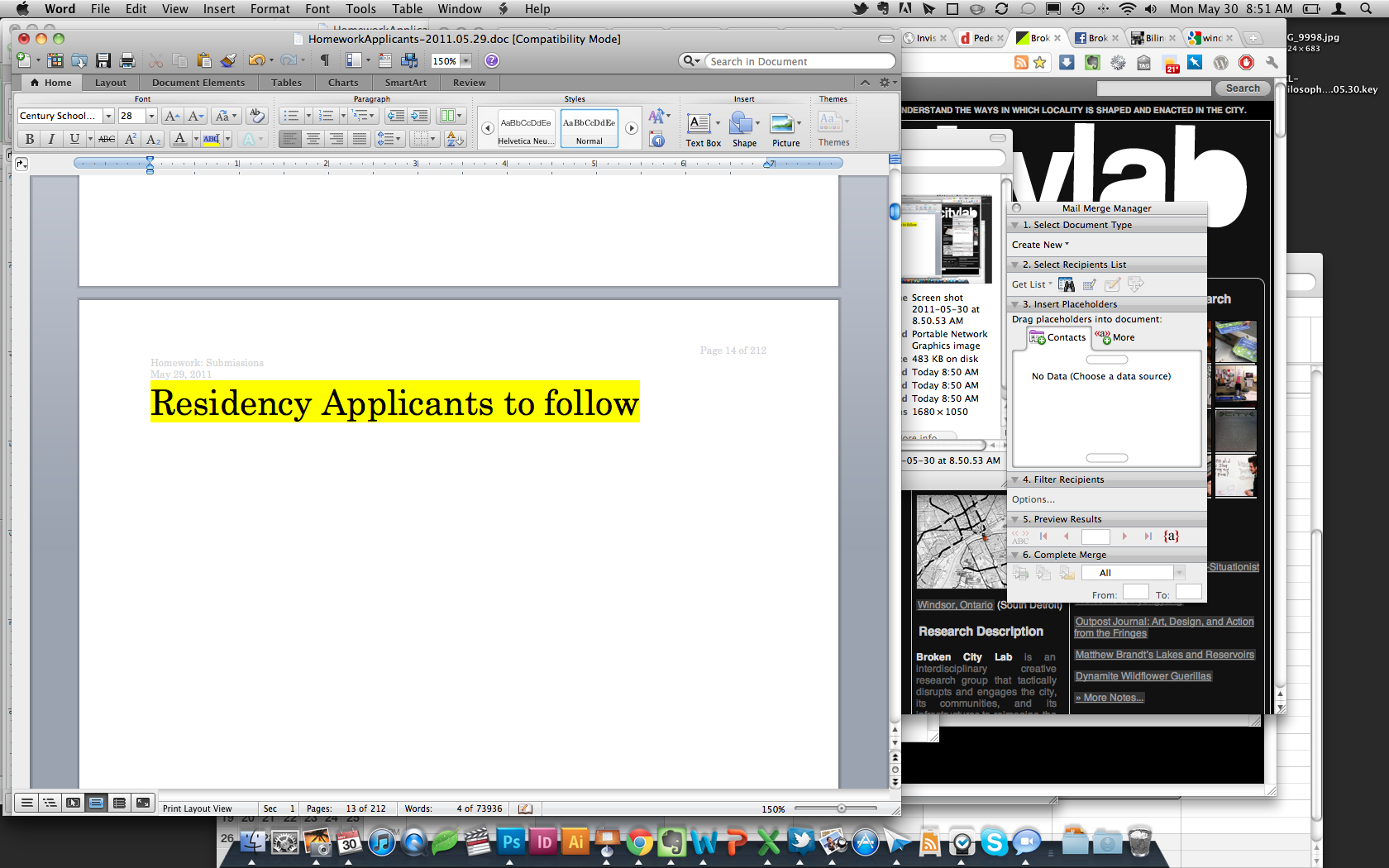This screenshot has width=1389, height=868.
Task: Collapse the Filter Recipients section
Action: (1015, 479)
